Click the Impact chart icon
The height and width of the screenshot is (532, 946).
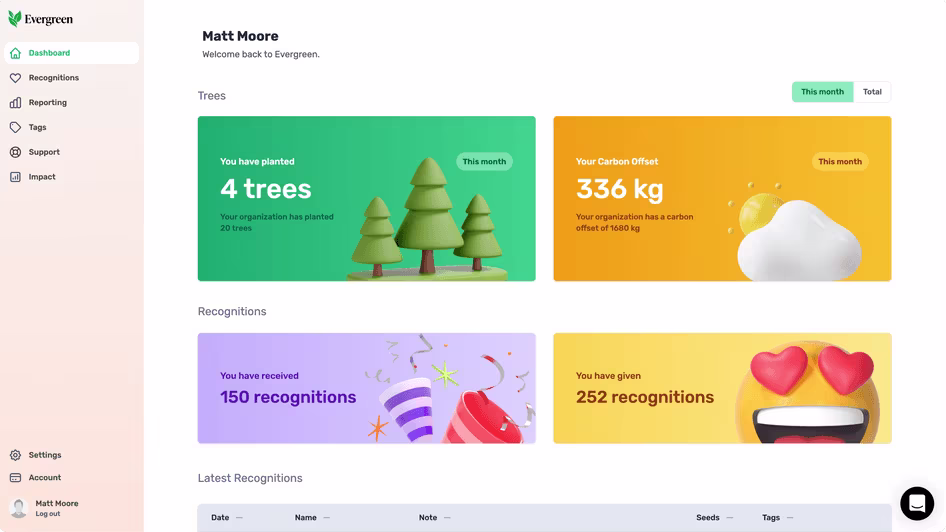tap(16, 177)
